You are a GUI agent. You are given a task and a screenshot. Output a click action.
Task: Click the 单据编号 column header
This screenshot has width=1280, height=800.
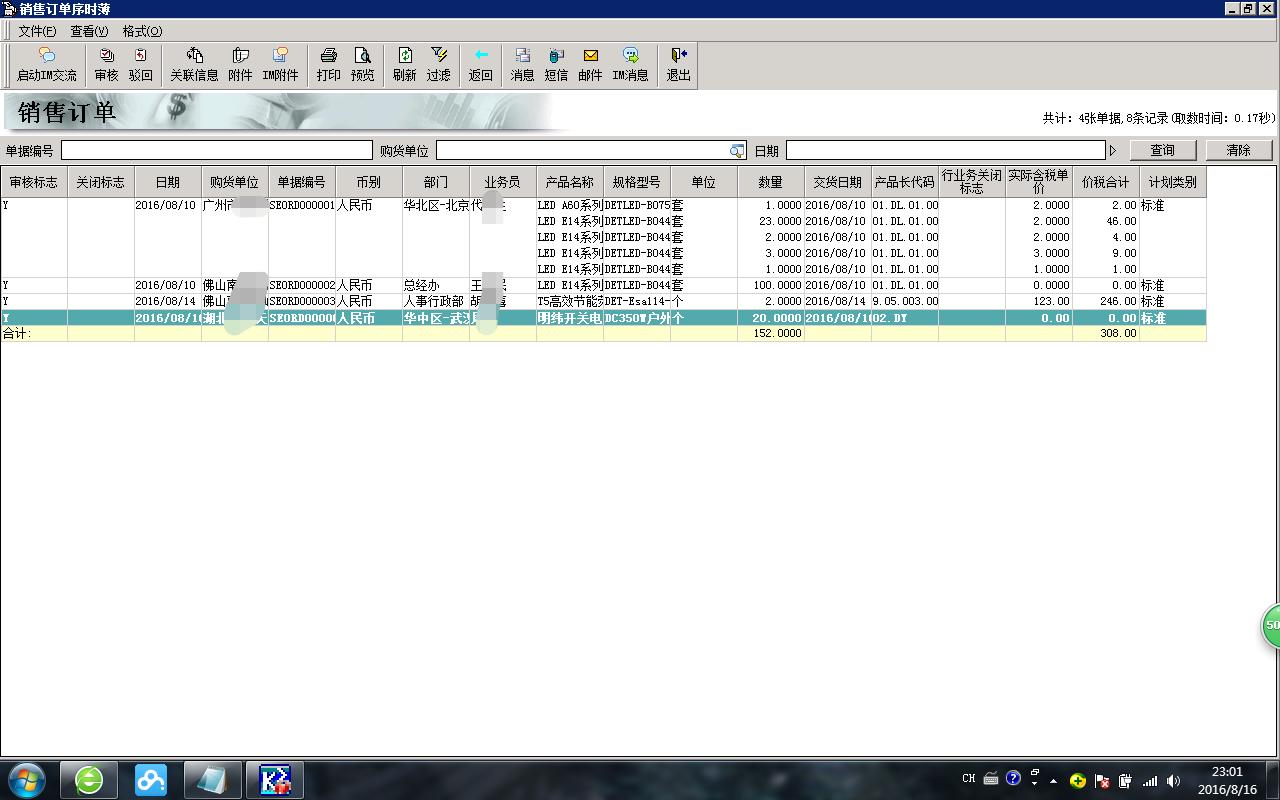pos(302,182)
